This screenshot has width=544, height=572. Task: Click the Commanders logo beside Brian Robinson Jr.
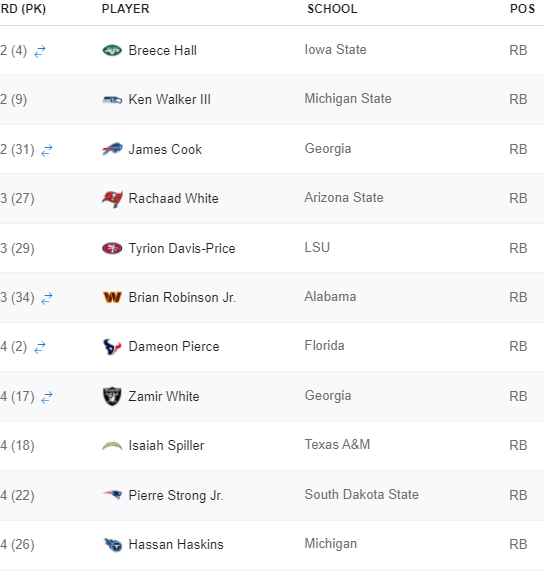point(112,297)
